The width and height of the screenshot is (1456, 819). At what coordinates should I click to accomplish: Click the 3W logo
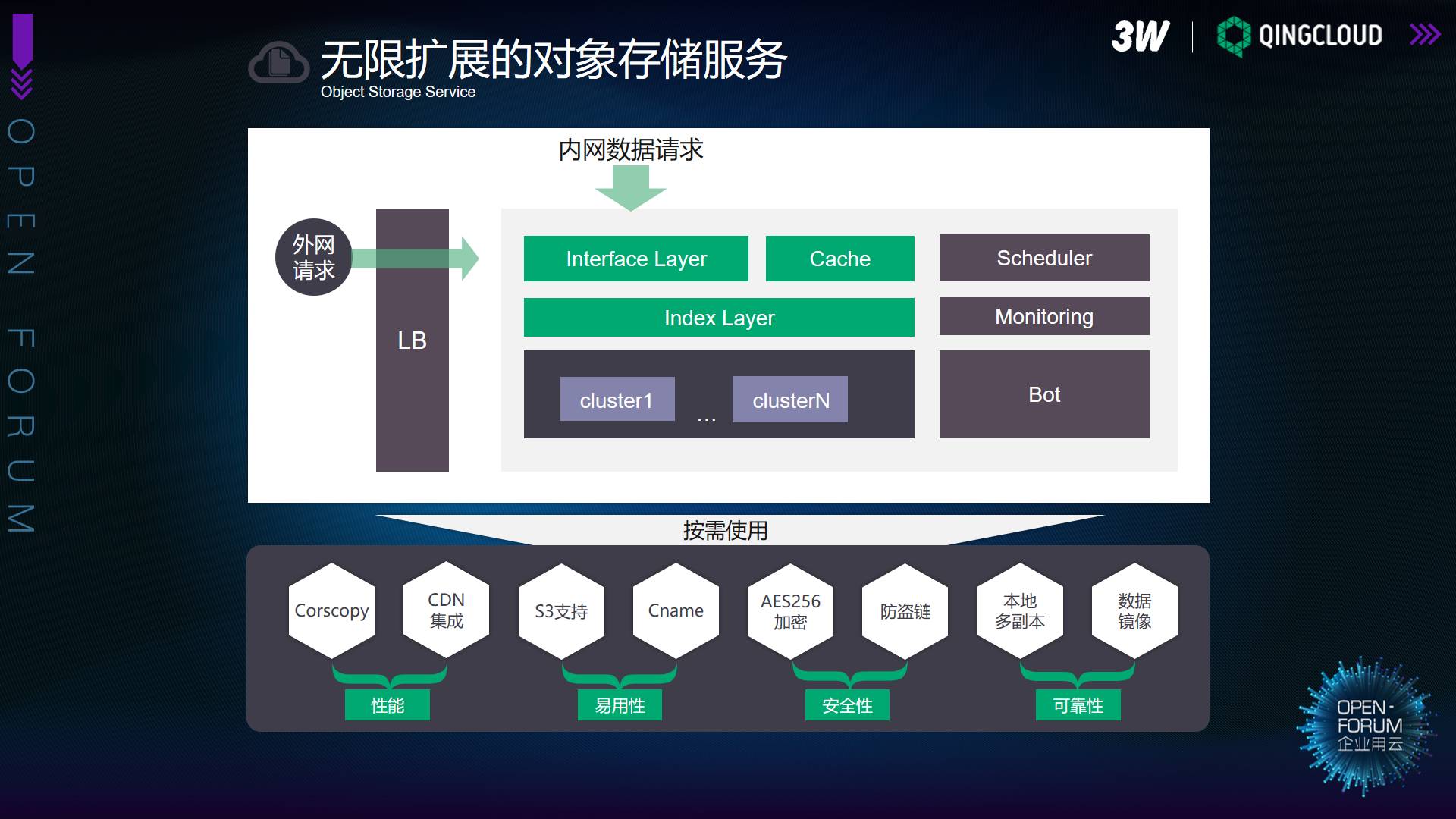[x=1140, y=36]
